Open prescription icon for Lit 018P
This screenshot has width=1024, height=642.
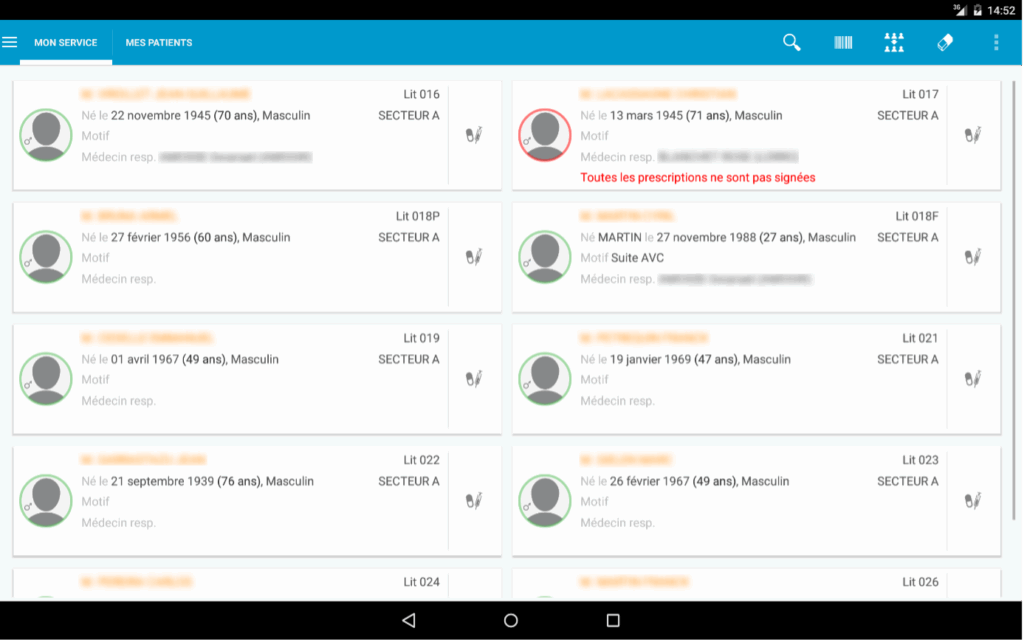click(474, 257)
